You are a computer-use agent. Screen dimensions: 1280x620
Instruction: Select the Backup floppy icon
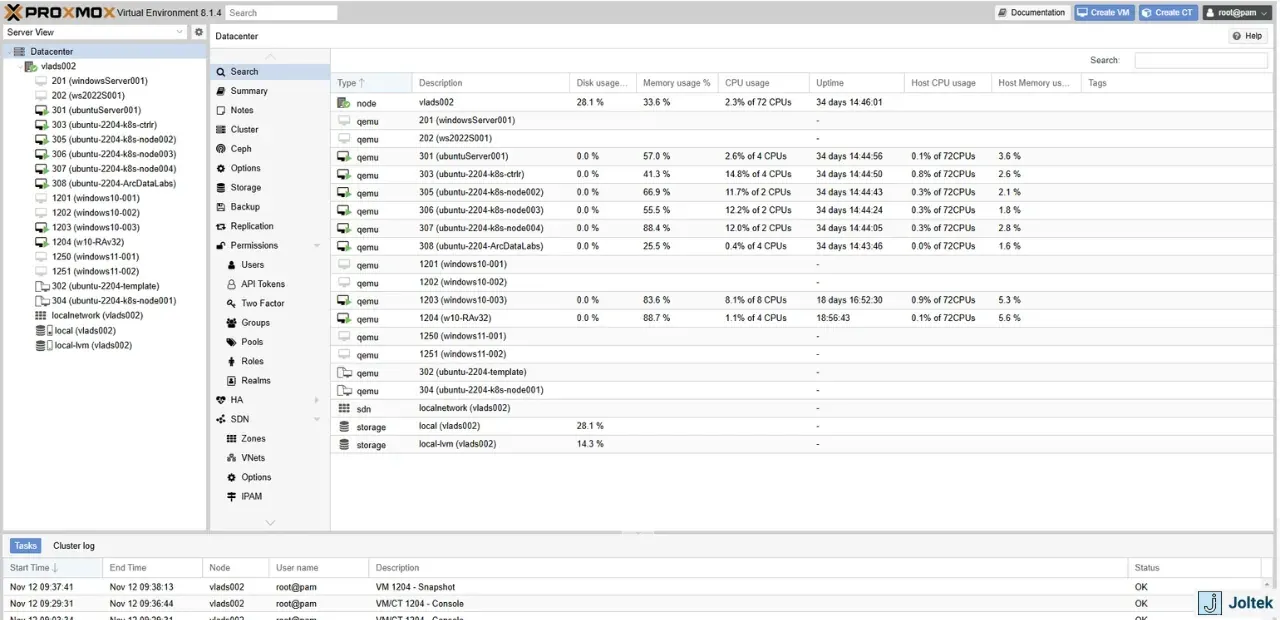click(221, 207)
